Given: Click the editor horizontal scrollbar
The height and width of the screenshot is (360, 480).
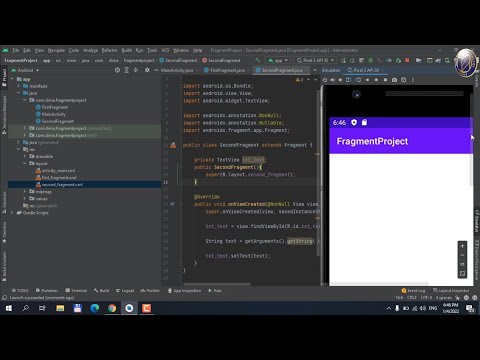Looking at the screenshot, I should click(x=217, y=284).
